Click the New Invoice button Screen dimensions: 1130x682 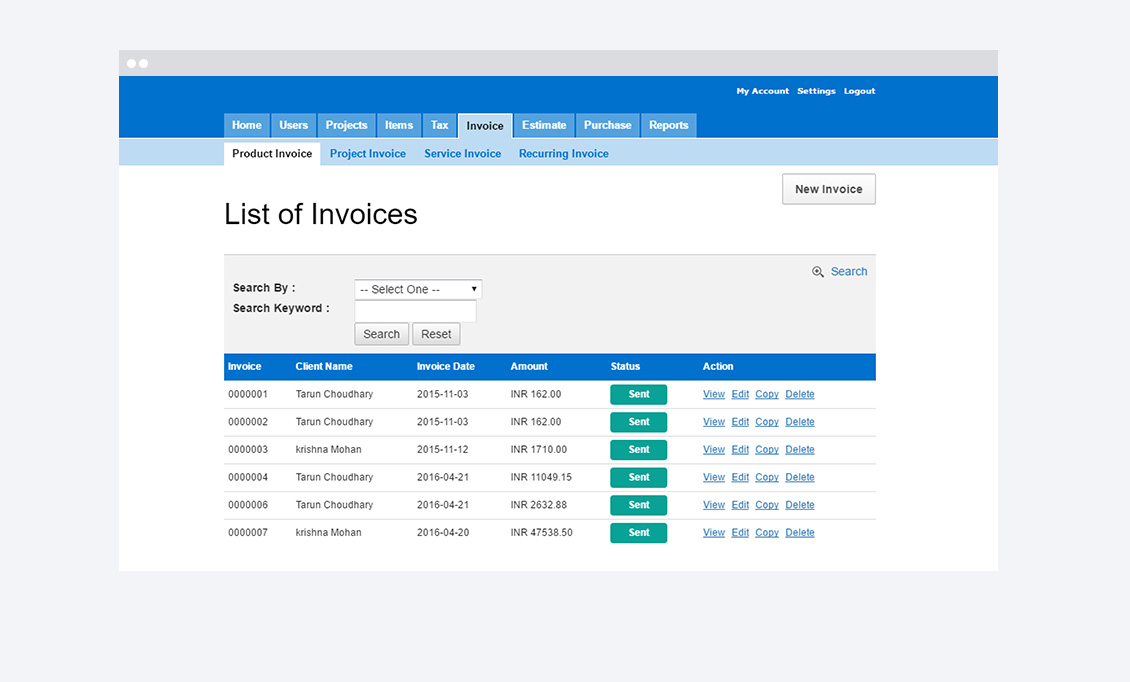(828, 189)
